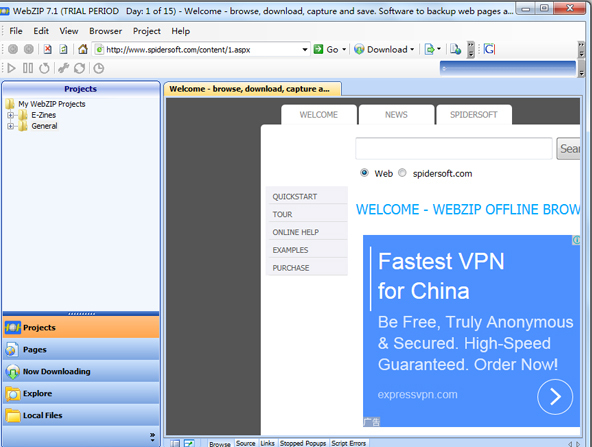The image size is (592, 447).
Task: Click the Pages pane icon
Action: pos(12,350)
